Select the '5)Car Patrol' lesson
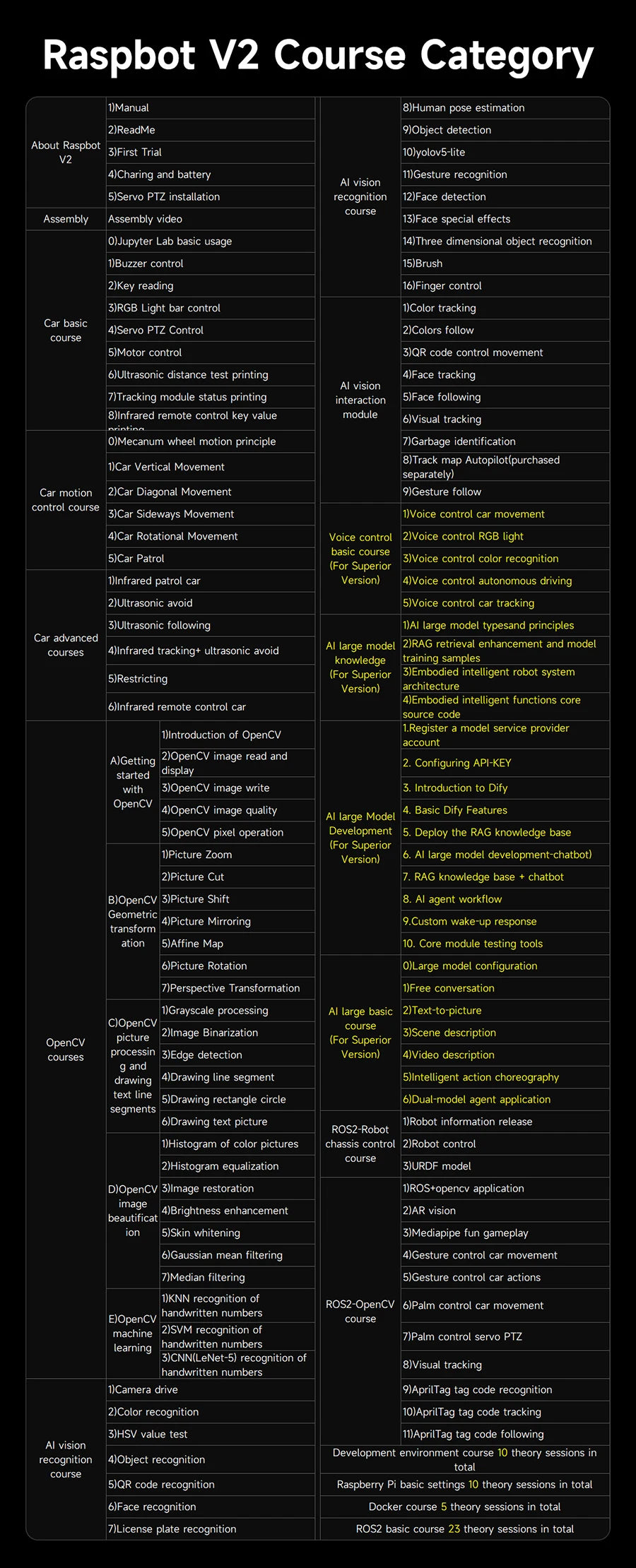Screen dimensions: 636x1568 pyautogui.click(x=136, y=559)
